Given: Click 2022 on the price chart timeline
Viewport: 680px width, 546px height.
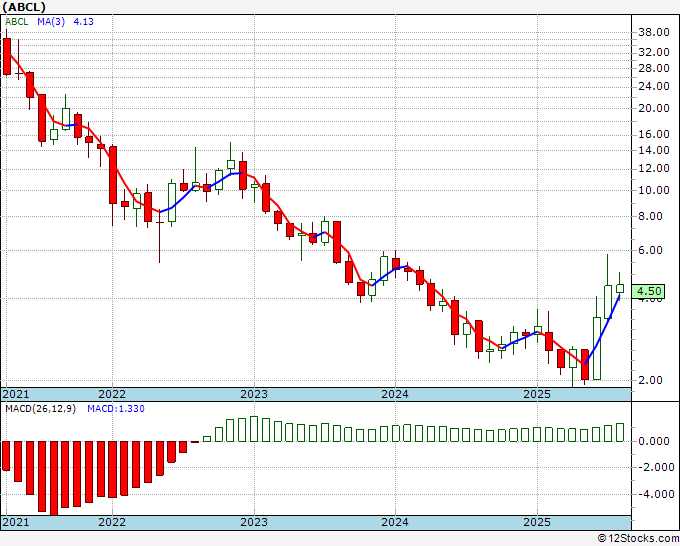Looking at the screenshot, I should coord(112,394).
